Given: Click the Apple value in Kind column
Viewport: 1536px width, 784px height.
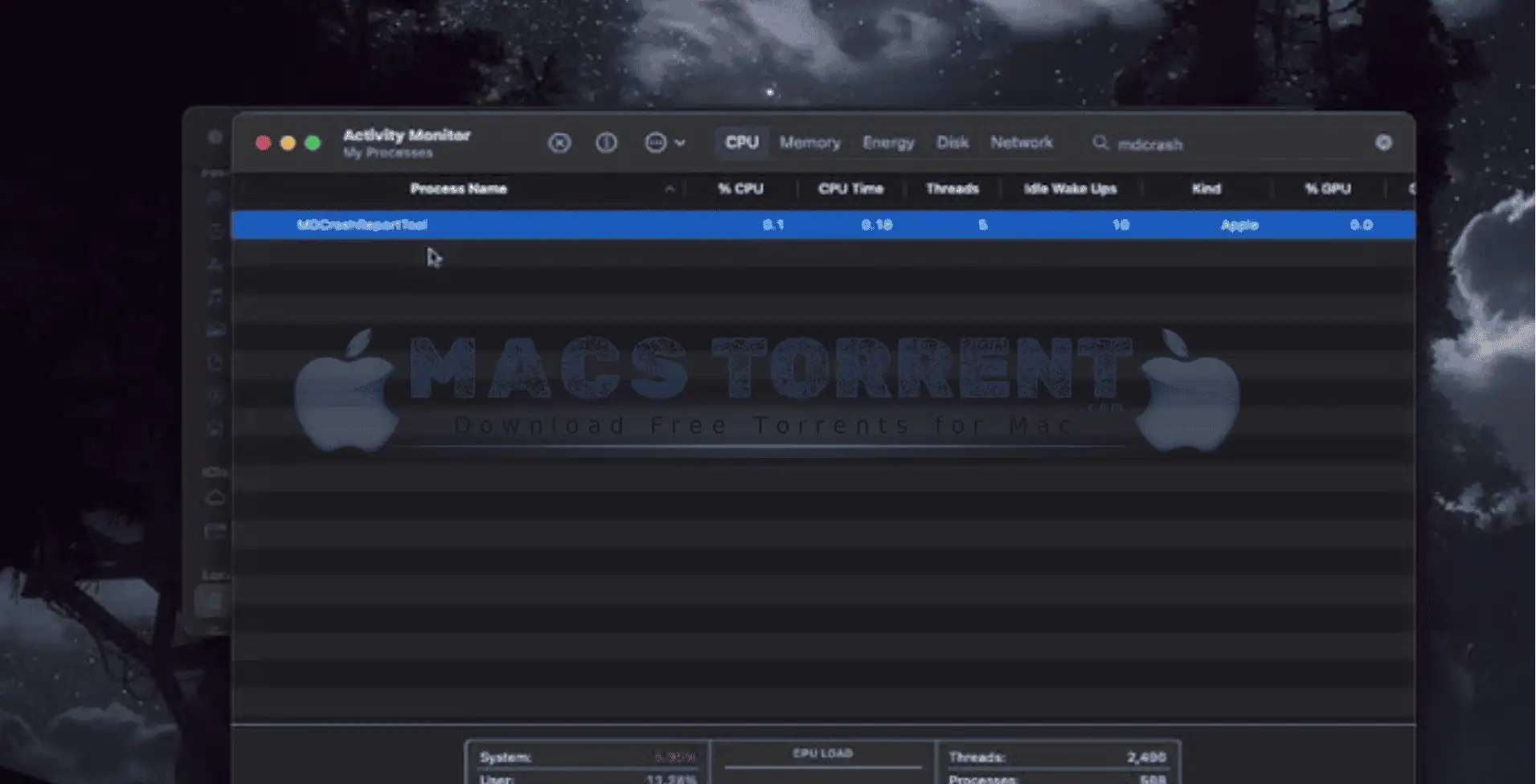Looking at the screenshot, I should click(x=1239, y=225).
